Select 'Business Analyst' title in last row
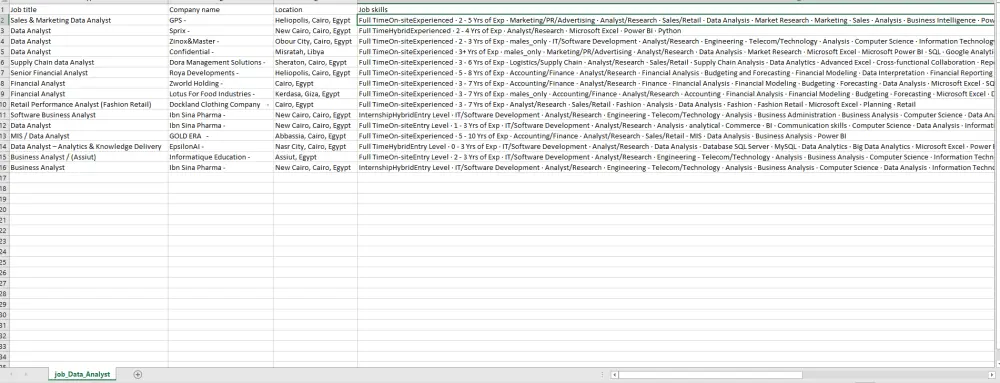Screen dimensions: 1000x383 click(x=89, y=168)
